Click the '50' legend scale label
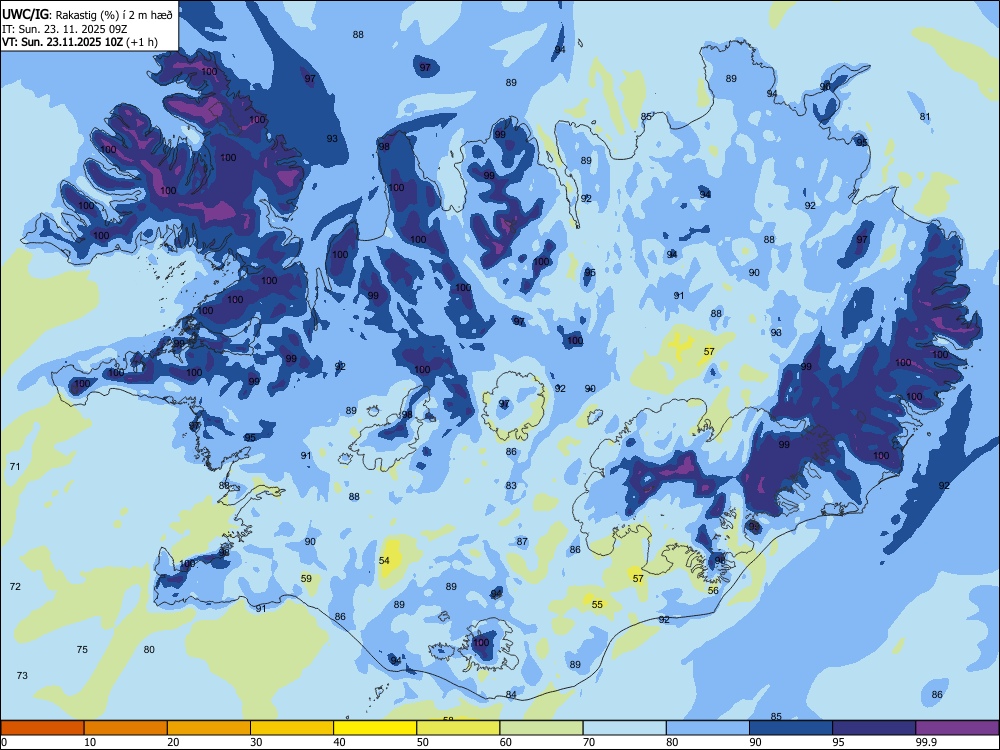 point(423,742)
